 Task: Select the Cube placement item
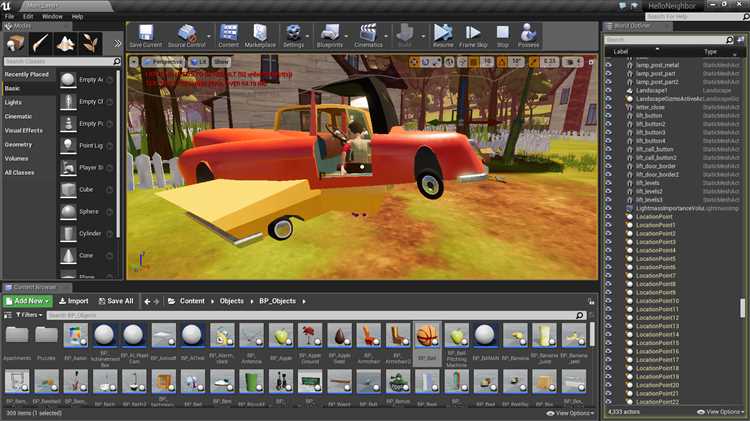86,189
